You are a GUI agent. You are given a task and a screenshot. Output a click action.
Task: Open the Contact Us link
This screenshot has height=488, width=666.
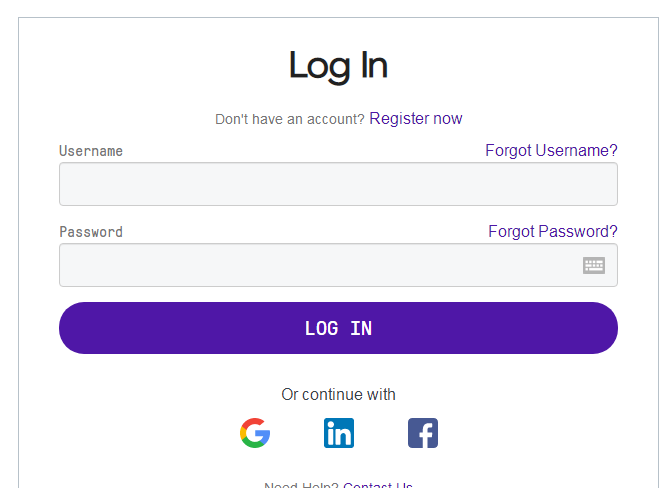click(378, 485)
